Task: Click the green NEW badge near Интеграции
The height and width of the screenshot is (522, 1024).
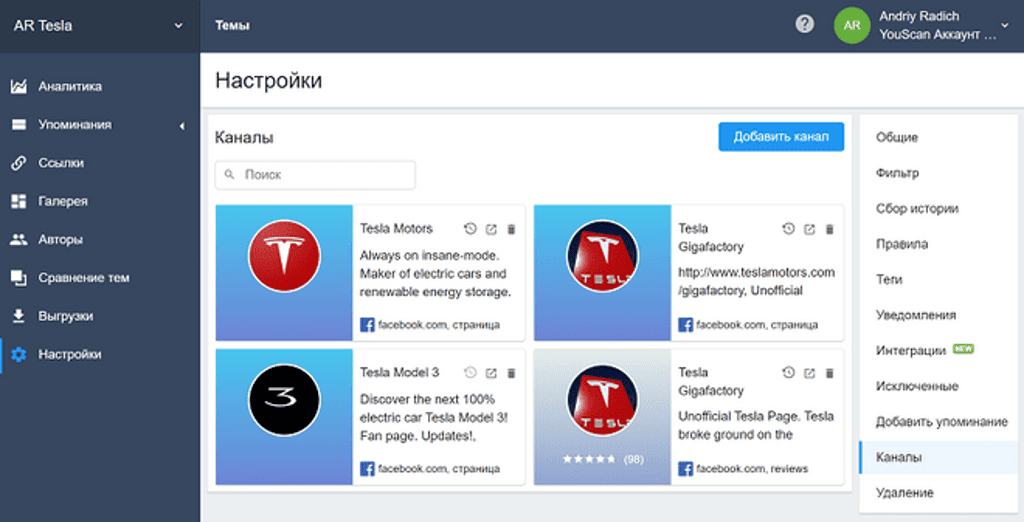Action: point(963,349)
